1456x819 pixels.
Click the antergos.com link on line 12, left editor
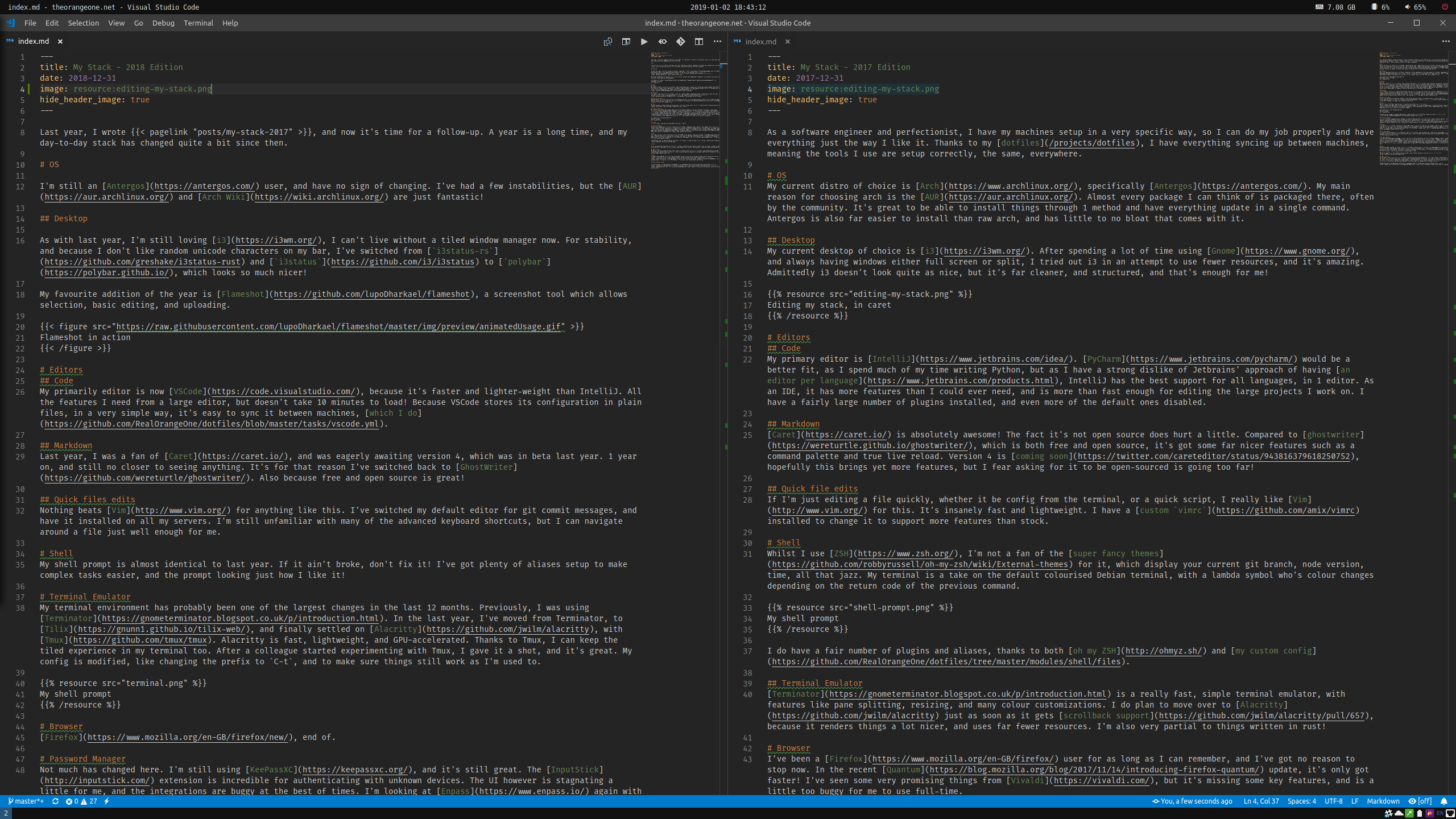coord(204,186)
